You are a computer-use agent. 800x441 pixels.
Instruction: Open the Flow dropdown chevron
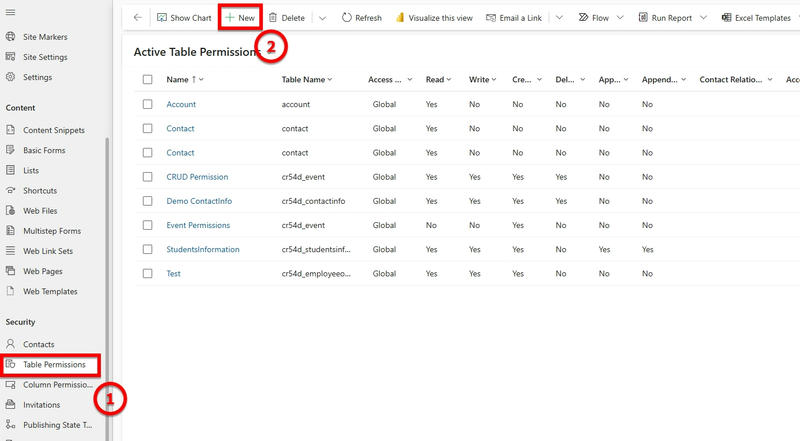pyautogui.click(x=620, y=18)
